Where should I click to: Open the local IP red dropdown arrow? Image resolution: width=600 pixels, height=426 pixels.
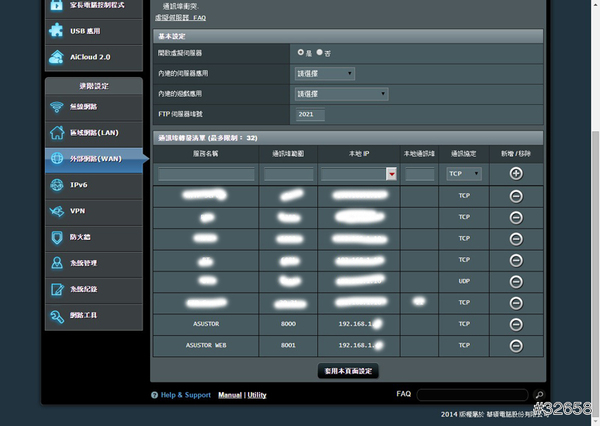point(391,174)
